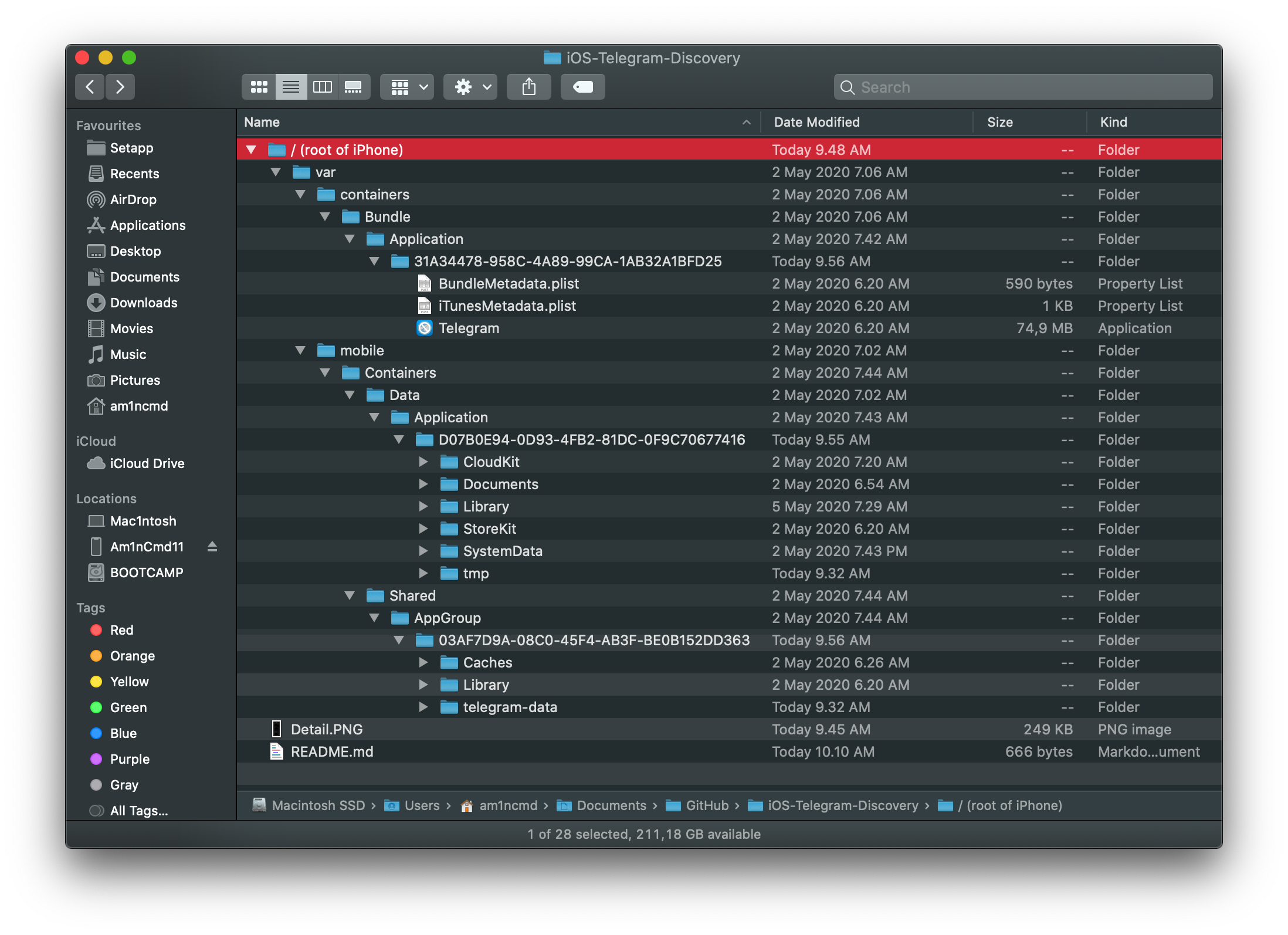Expand the telegram-data folder
Viewport: 1288px width, 935px height.
pos(423,707)
